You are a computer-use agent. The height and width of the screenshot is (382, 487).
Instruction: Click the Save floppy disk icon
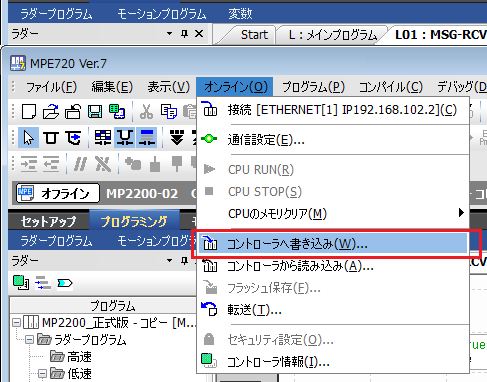95,111
